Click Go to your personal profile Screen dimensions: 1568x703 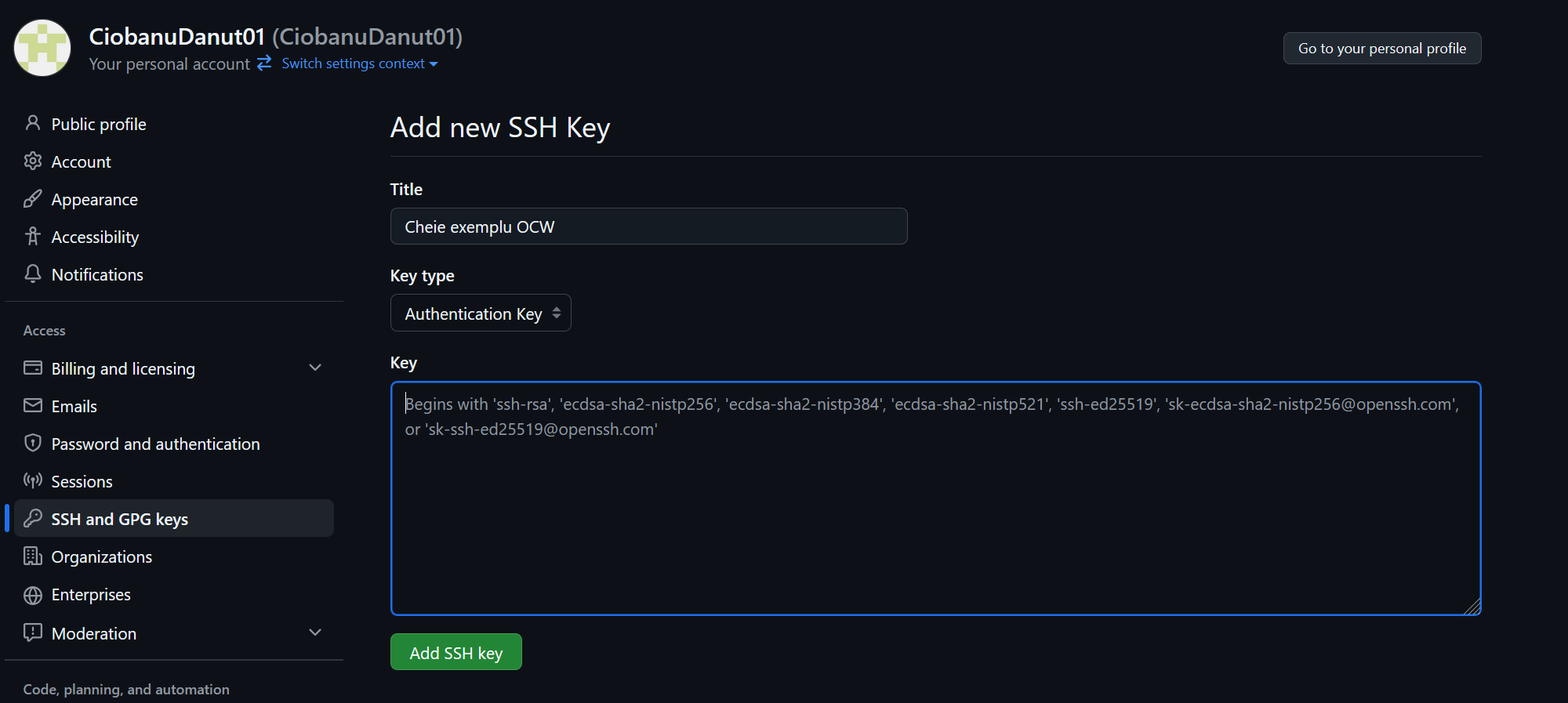[x=1381, y=49]
